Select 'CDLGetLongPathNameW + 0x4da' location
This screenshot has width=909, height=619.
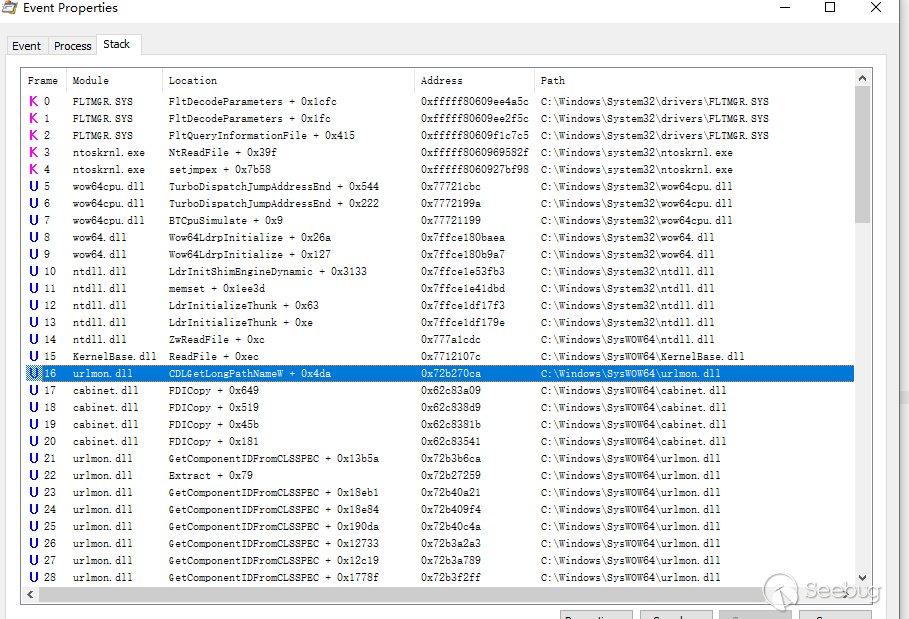[x=249, y=373]
